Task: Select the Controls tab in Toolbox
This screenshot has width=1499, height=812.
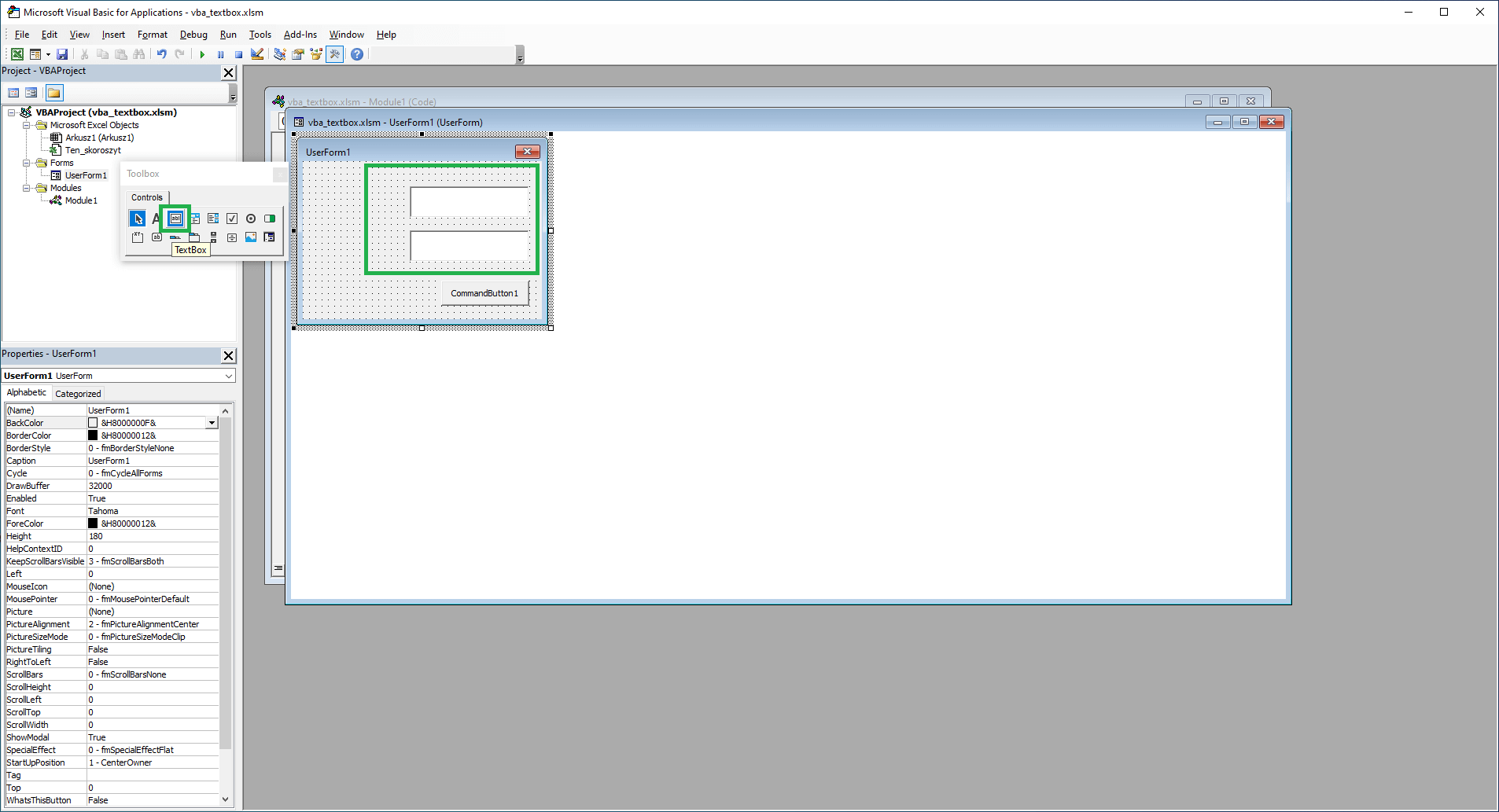Action: [147, 197]
